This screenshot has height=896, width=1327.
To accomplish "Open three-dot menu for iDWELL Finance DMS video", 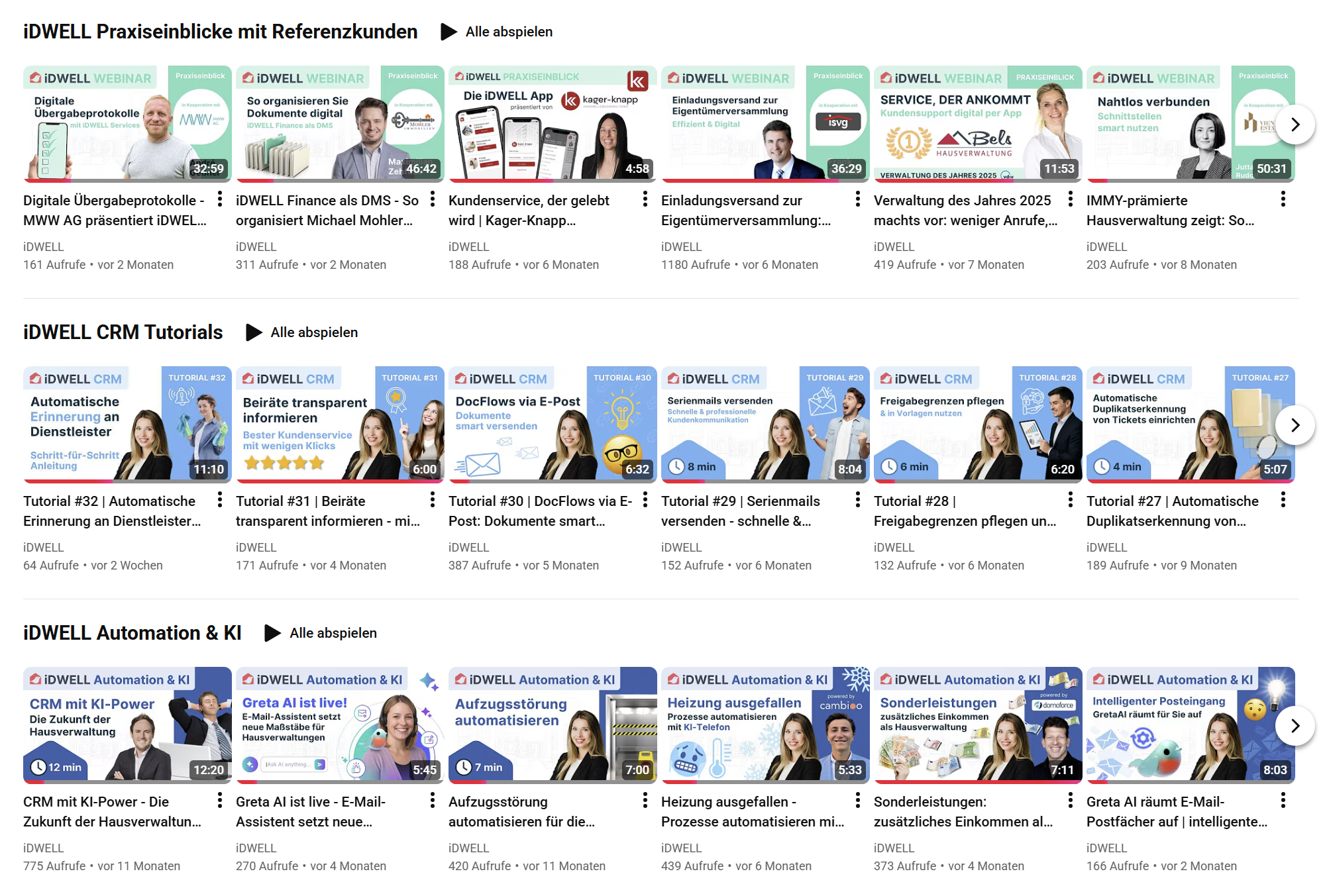I will pos(433,199).
